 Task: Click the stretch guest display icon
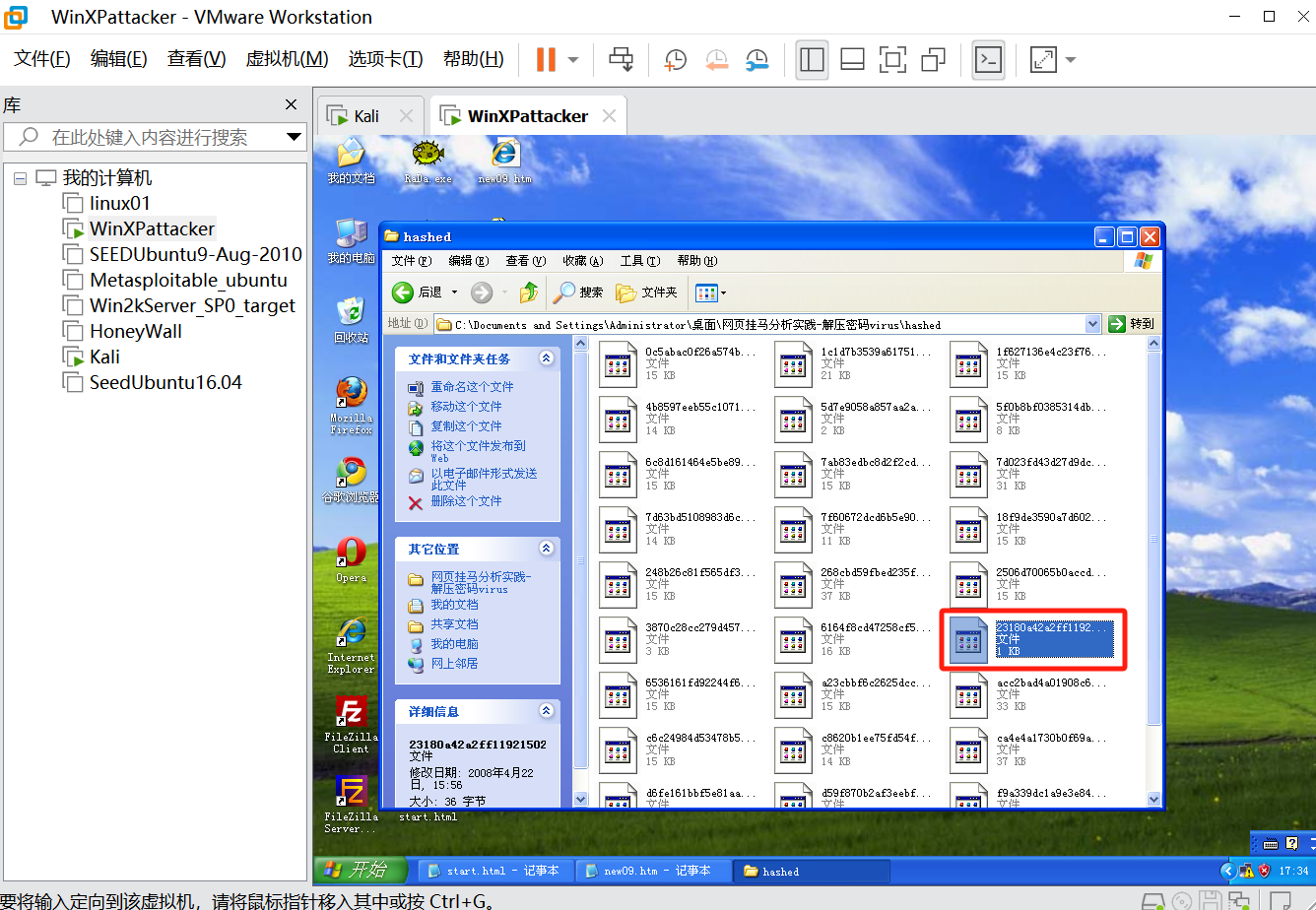(x=1043, y=59)
